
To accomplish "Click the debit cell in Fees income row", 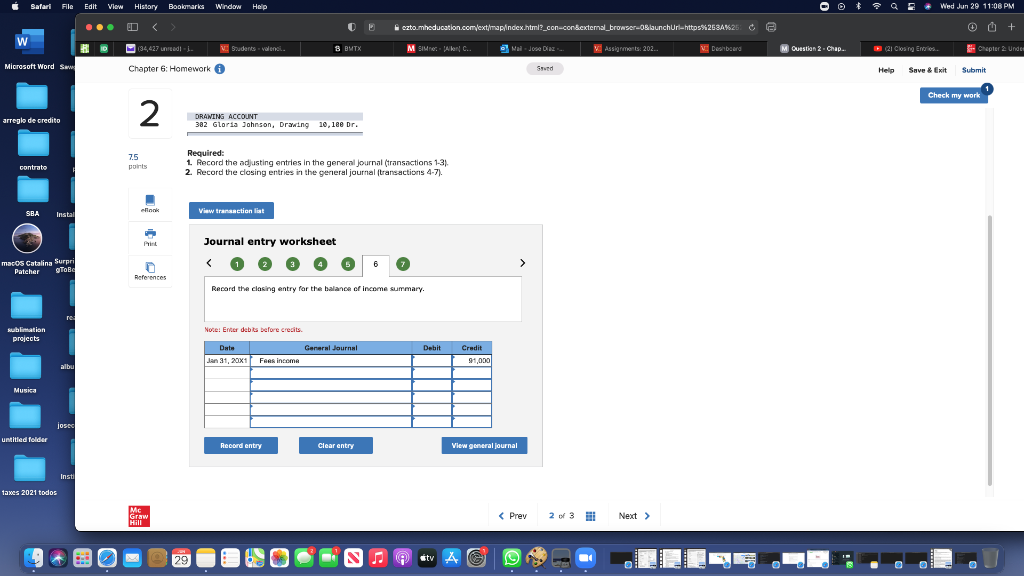I will (x=432, y=360).
